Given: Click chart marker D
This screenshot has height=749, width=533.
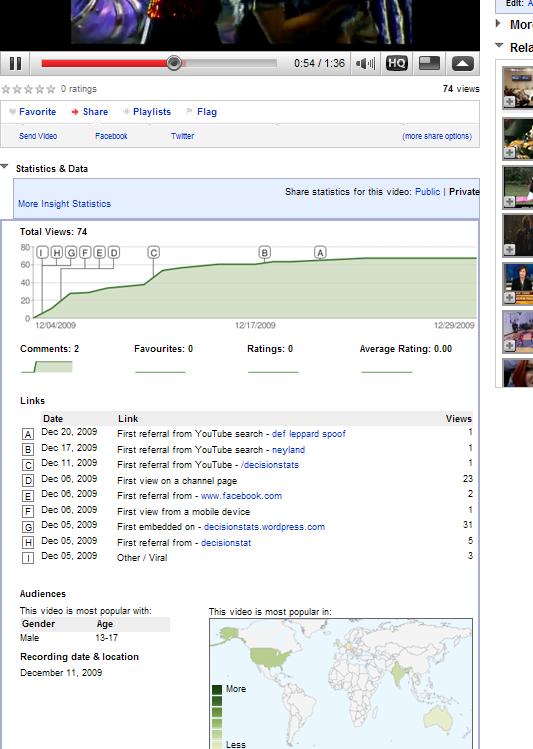Looking at the screenshot, I should tap(114, 253).
